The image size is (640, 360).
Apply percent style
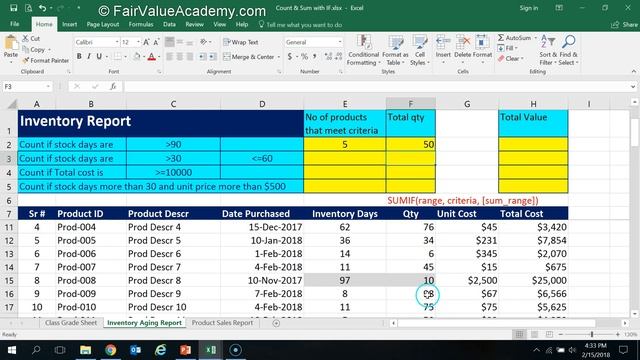(x=304, y=56)
